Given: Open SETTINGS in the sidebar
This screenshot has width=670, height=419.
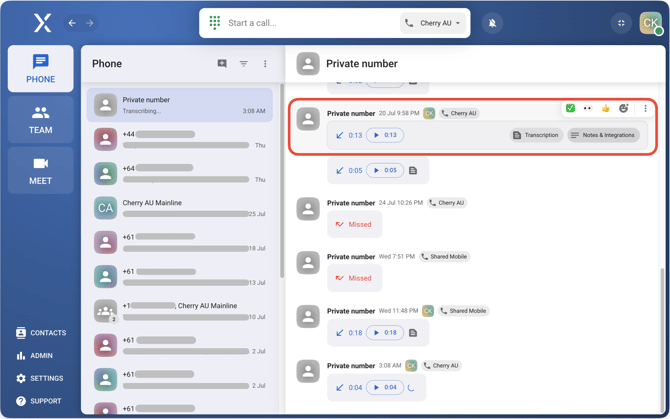Looking at the screenshot, I should 40,378.
